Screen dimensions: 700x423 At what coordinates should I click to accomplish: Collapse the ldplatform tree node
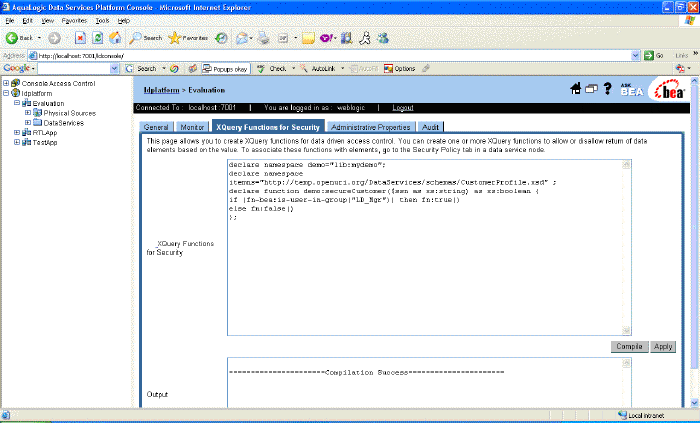click(x=6, y=93)
